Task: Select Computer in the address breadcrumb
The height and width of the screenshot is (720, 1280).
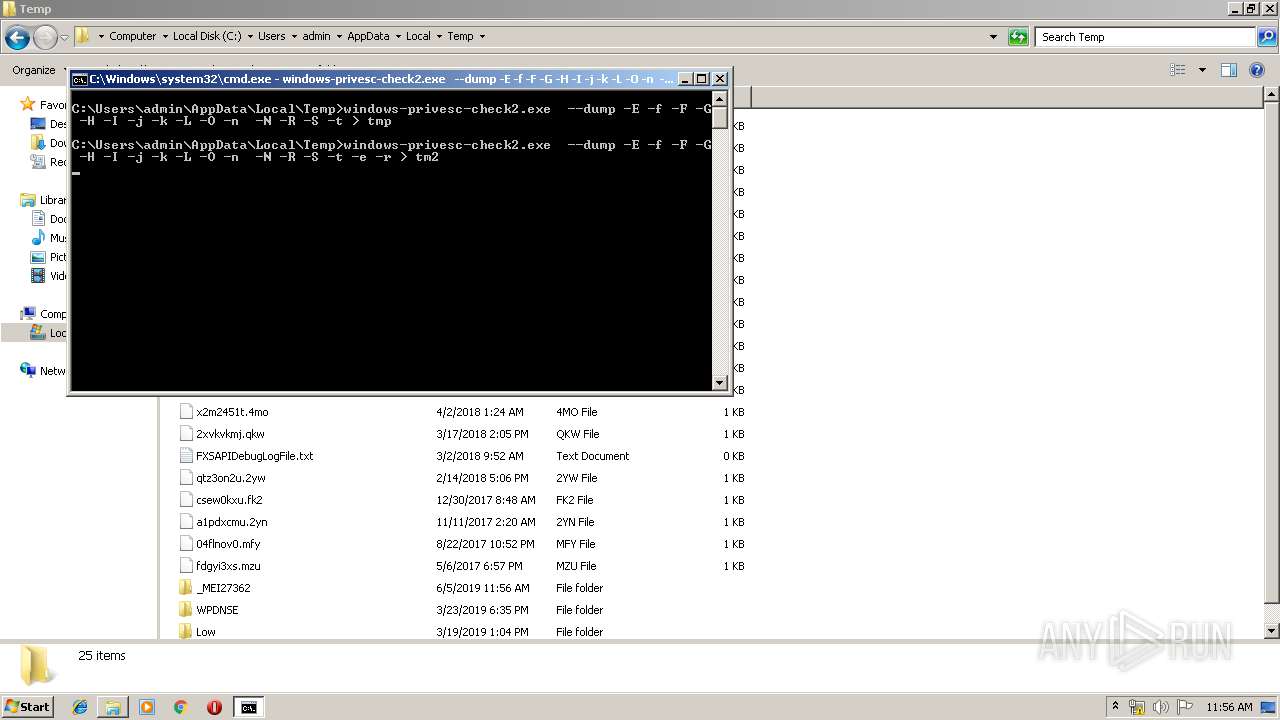Action: pyautogui.click(x=132, y=36)
